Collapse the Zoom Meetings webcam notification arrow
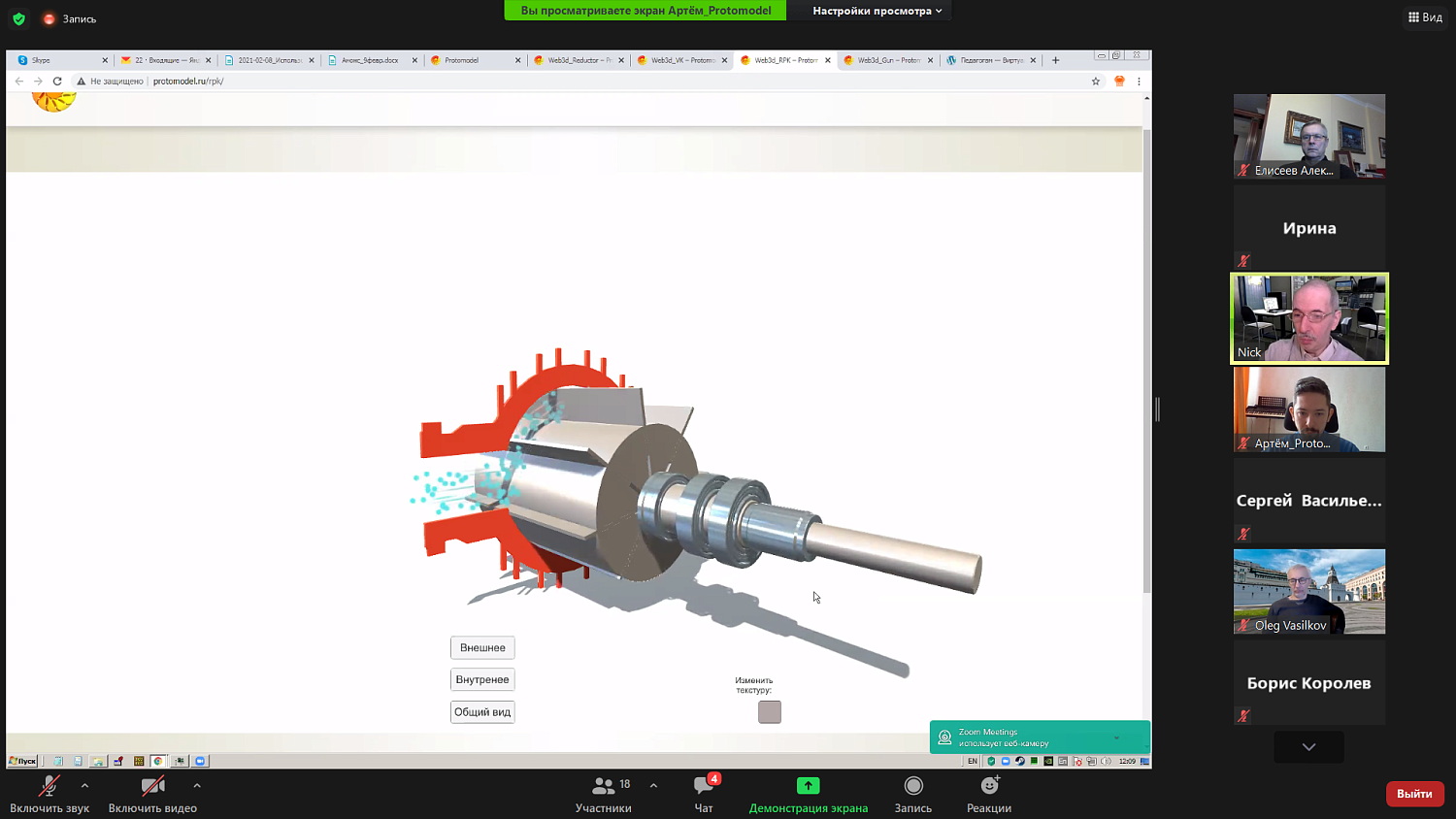The width and height of the screenshot is (1456, 819). tap(1117, 737)
